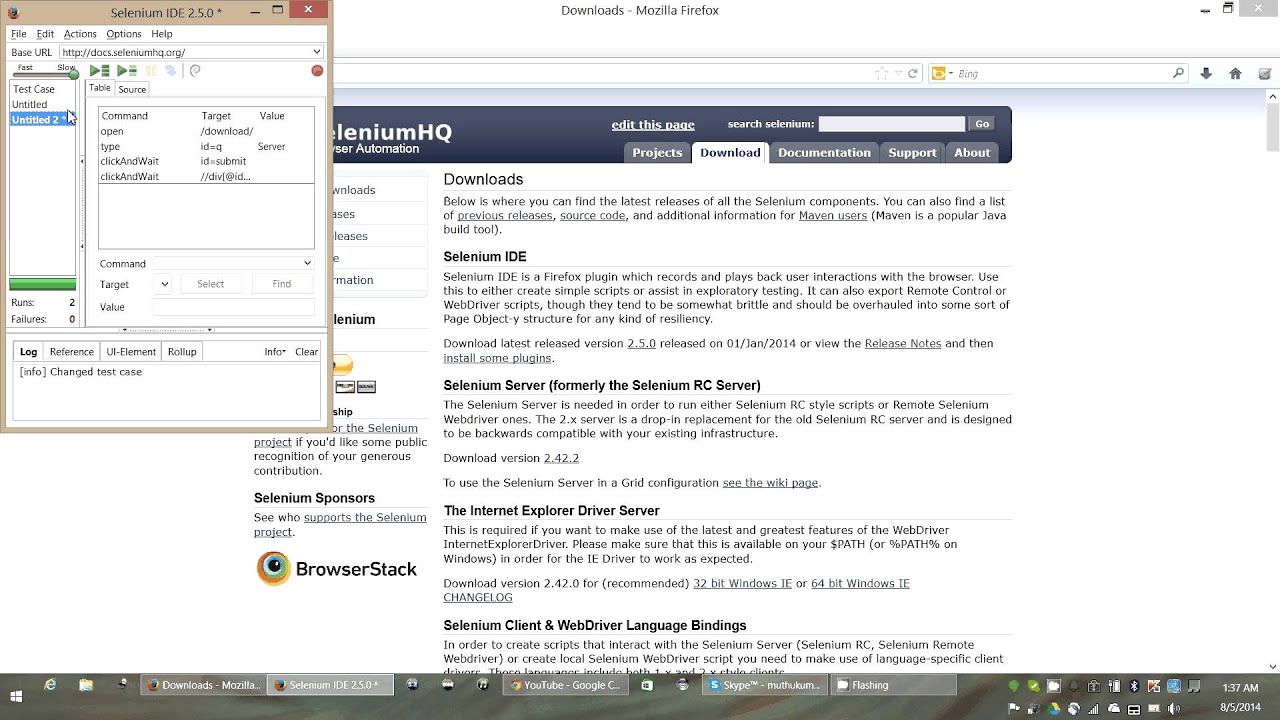Toggle the red Record button in Selenium IDE

[x=317, y=71]
